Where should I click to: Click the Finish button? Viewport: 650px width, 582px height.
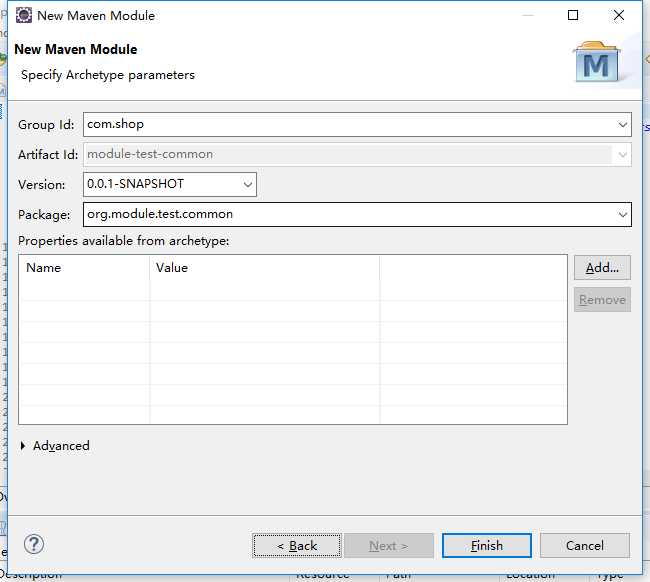pos(486,546)
